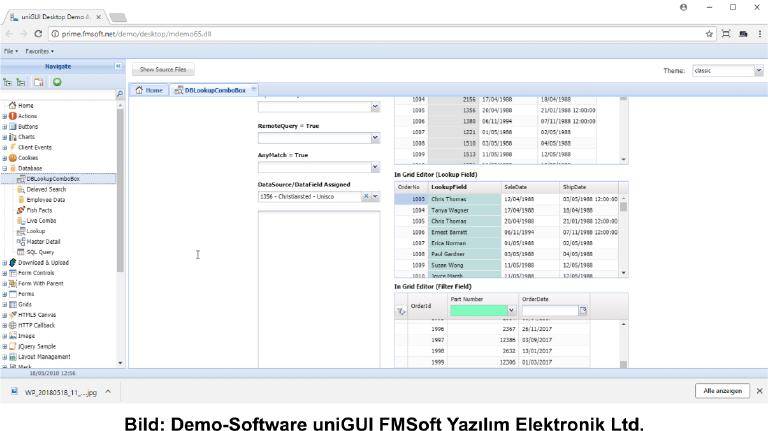768x431 pixels.
Task: Click the Show Source Files button
Action: (x=162, y=70)
